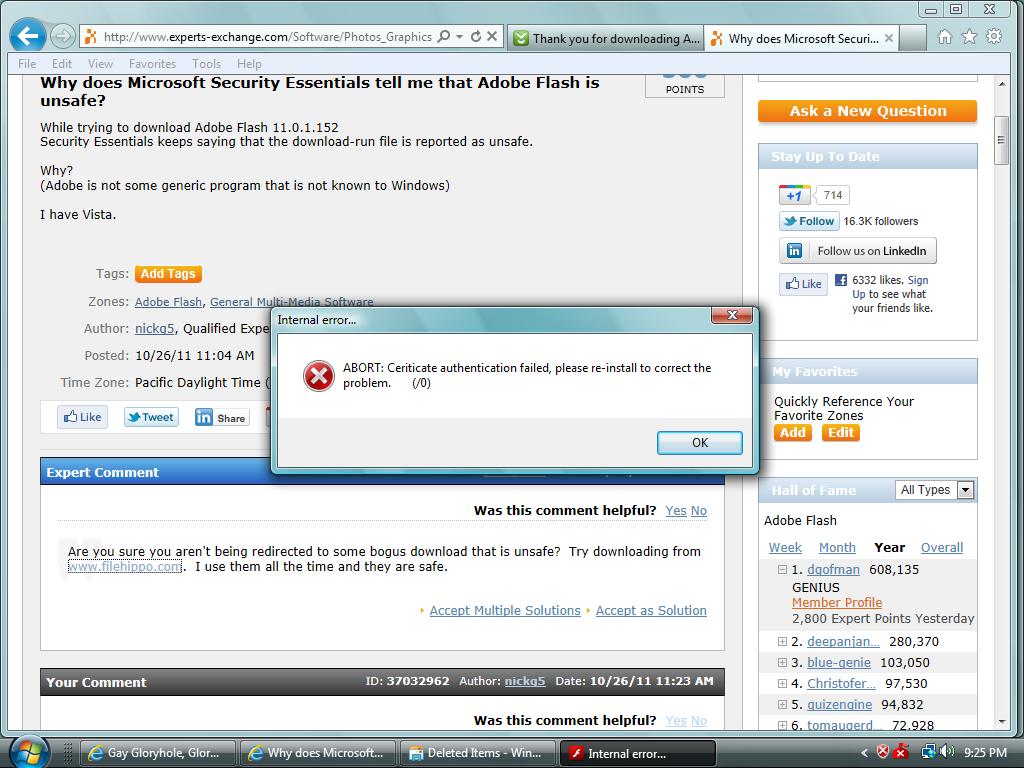Open the browser Home icon
Image resolution: width=1024 pixels, height=768 pixels.
click(x=944, y=37)
